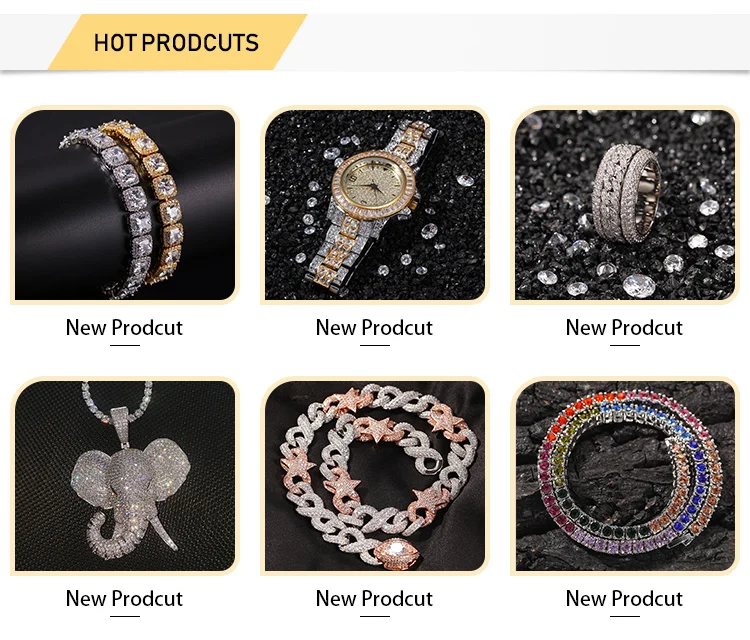Open the elephant pendant necklace image

tap(125, 476)
